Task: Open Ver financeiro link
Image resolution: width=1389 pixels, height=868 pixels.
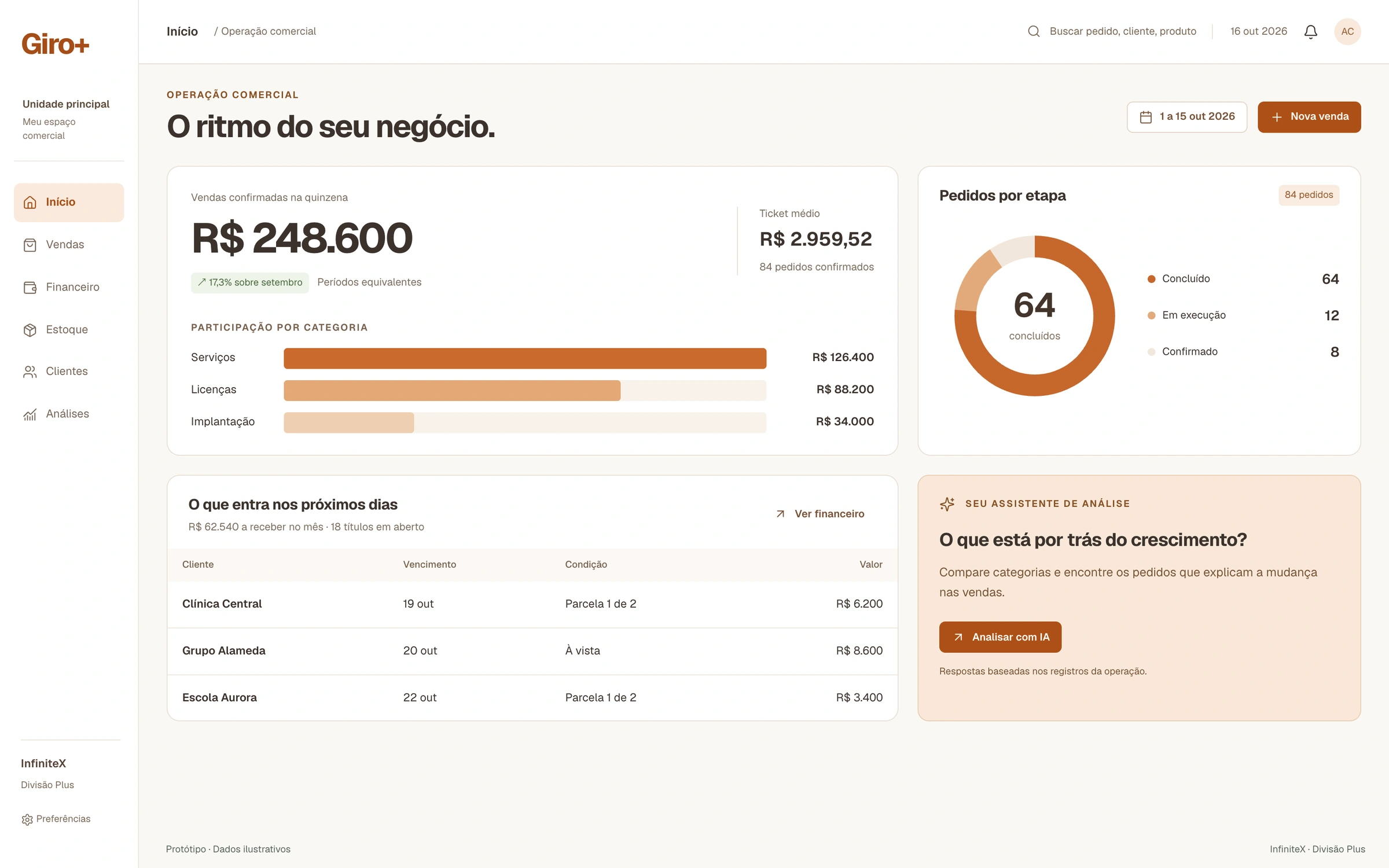Action: pos(820,514)
